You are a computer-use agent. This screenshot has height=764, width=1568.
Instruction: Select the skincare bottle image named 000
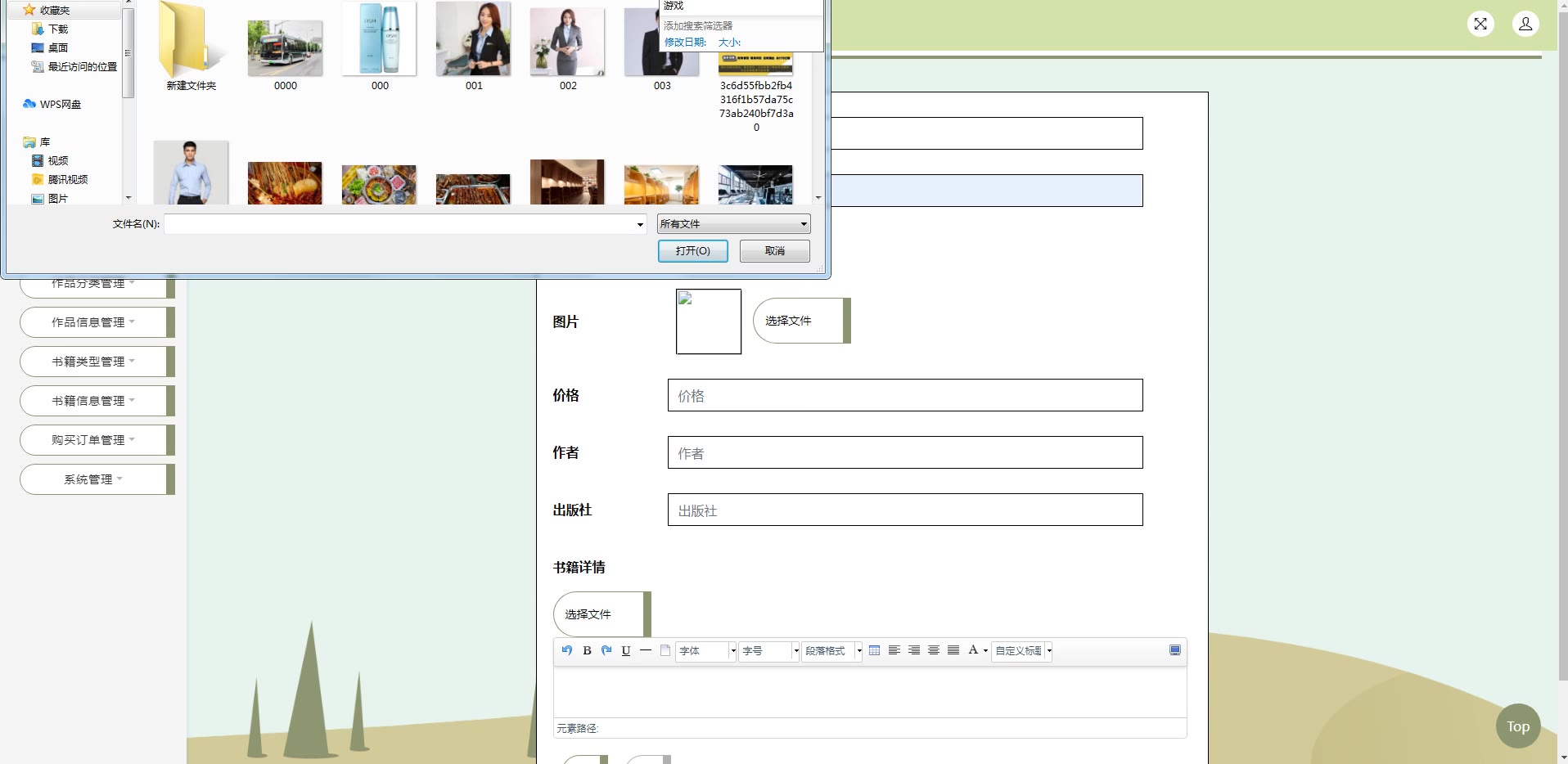point(380,46)
